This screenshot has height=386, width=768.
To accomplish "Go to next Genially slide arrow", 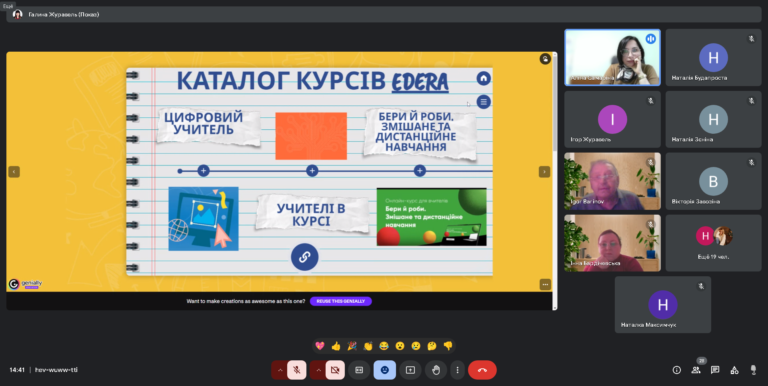I will pos(544,172).
